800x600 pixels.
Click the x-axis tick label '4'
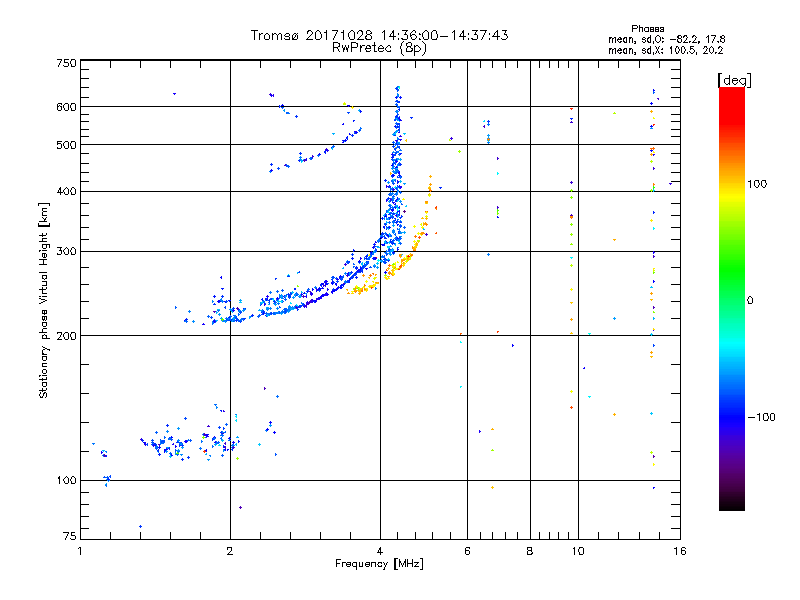pyautogui.click(x=380, y=551)
